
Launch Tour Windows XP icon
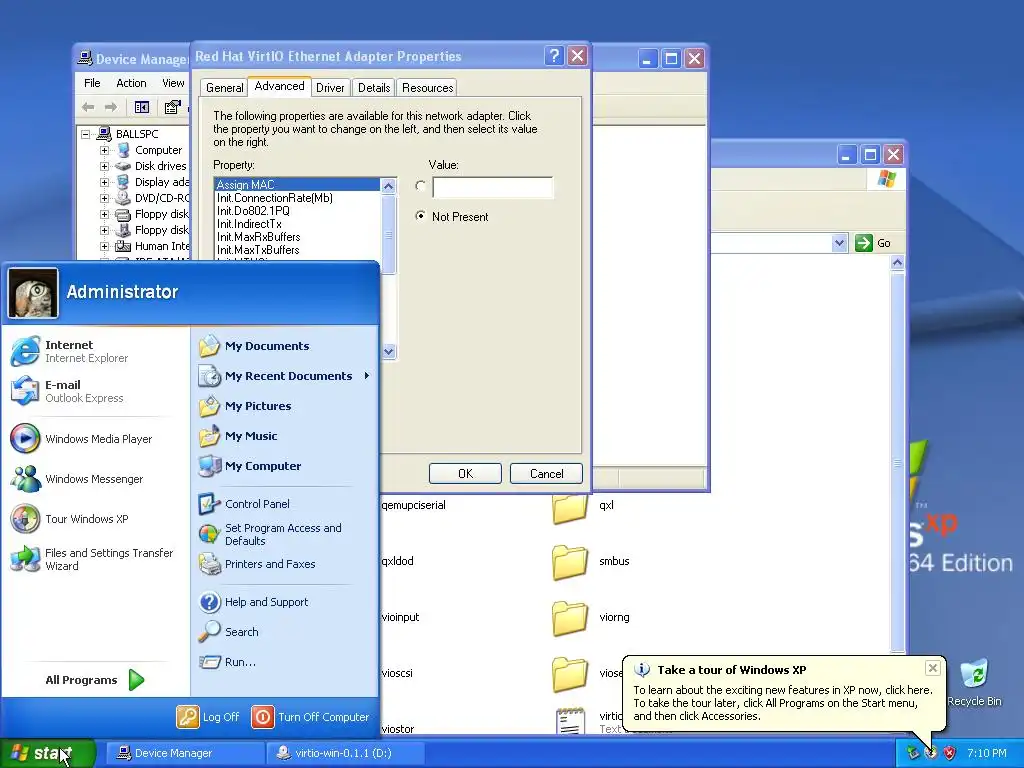(25, 519)
